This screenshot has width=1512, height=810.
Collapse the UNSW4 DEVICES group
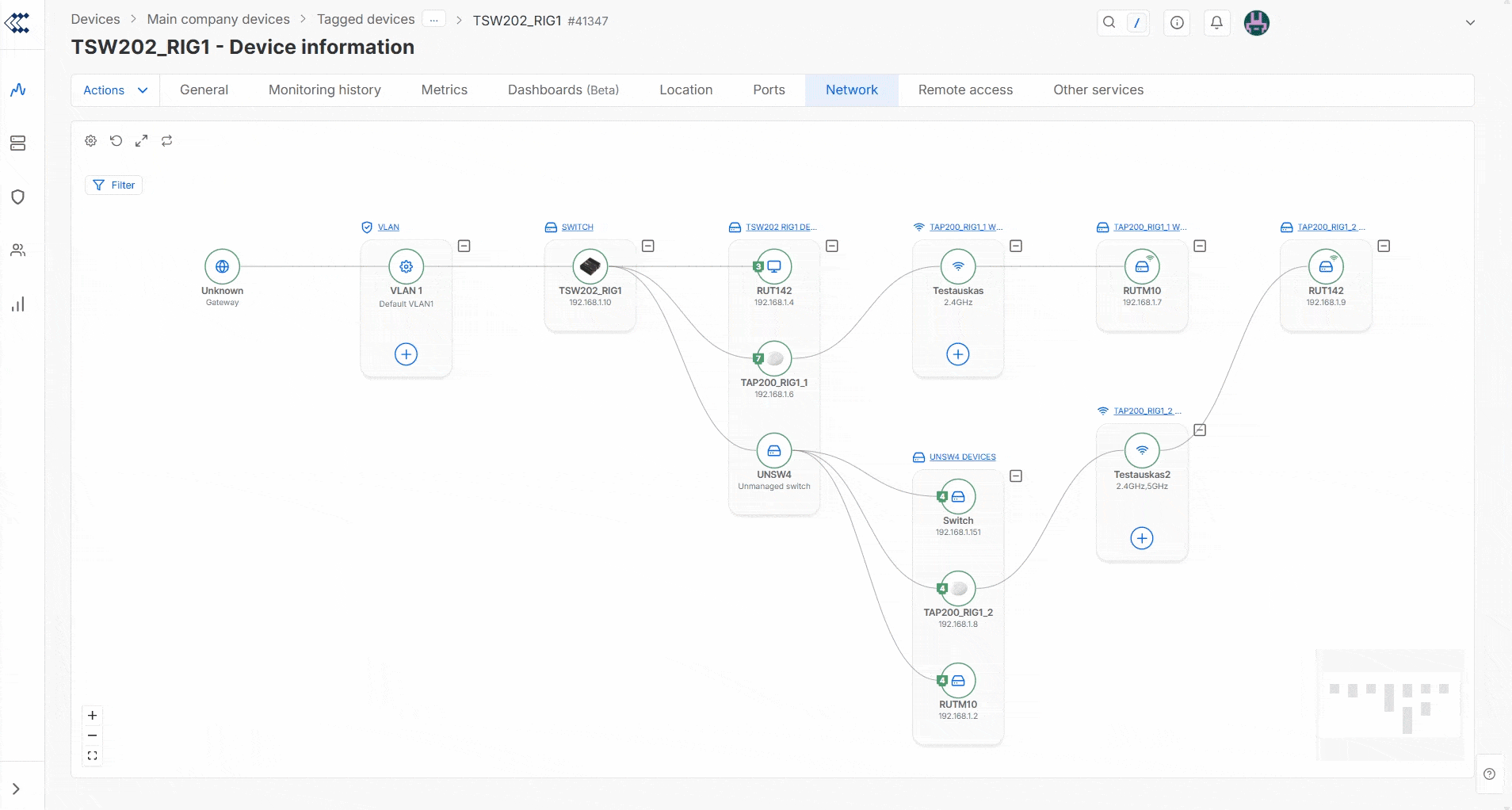pyautogui.click(x=1016, y=476)
